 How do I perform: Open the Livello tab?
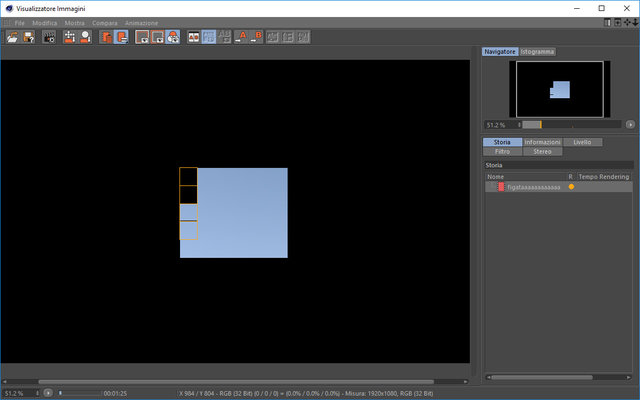[582, 142]
